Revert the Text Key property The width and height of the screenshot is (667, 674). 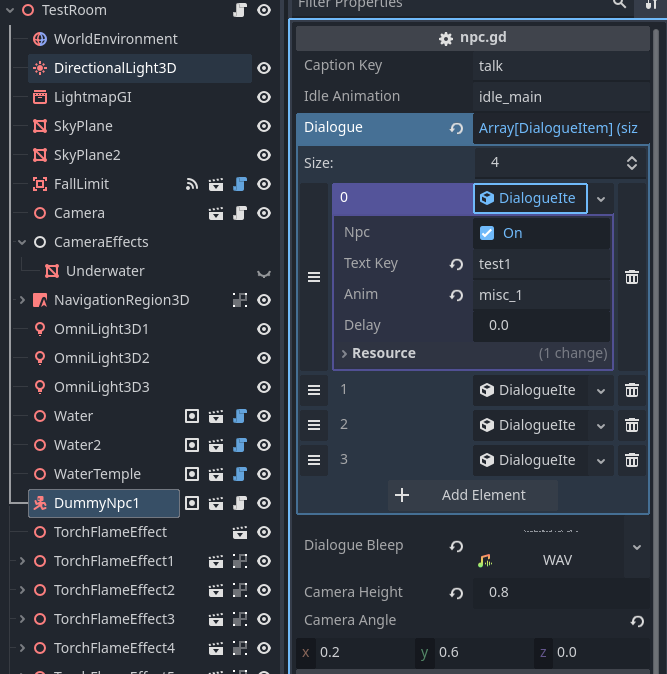[456, 264]
